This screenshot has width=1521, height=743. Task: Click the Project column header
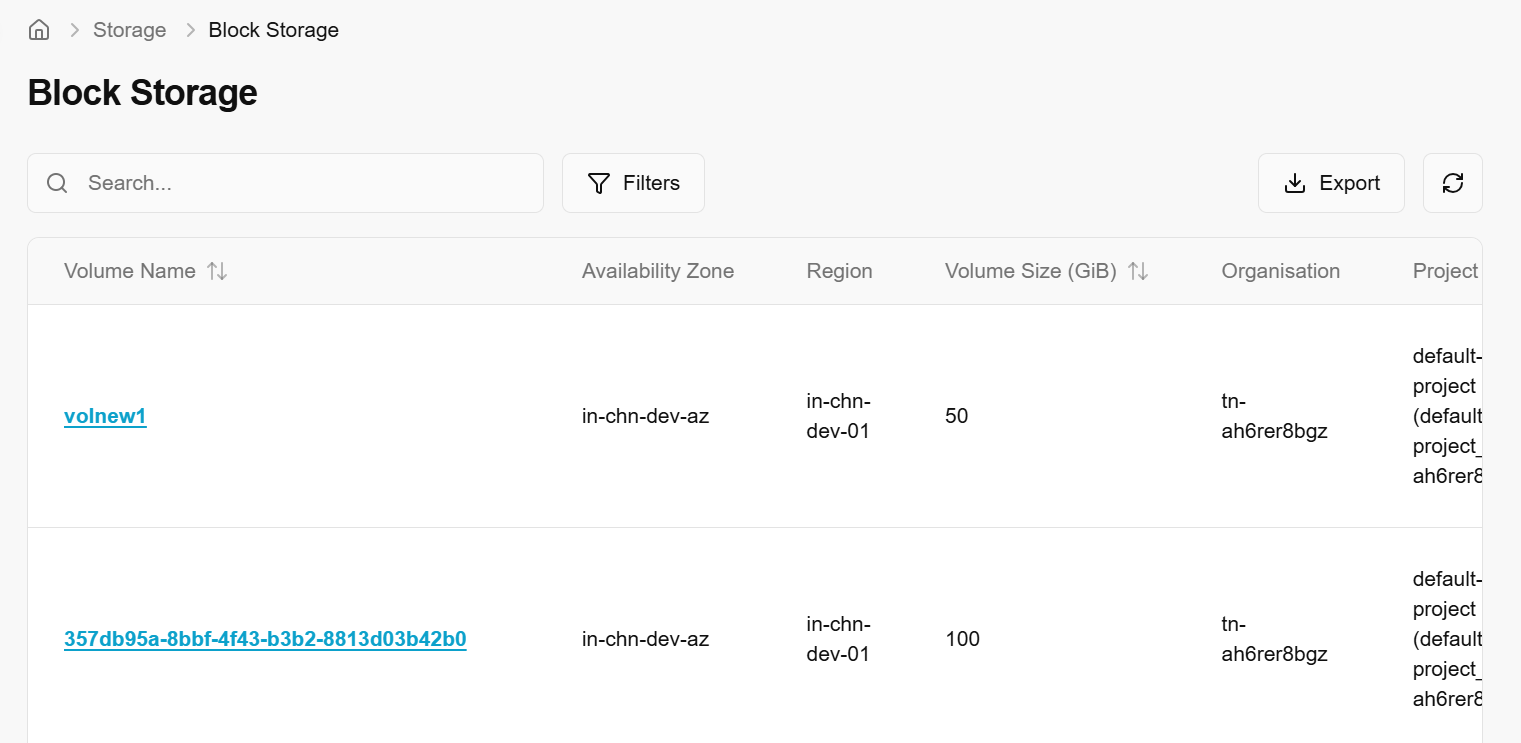coord(1444,271)
